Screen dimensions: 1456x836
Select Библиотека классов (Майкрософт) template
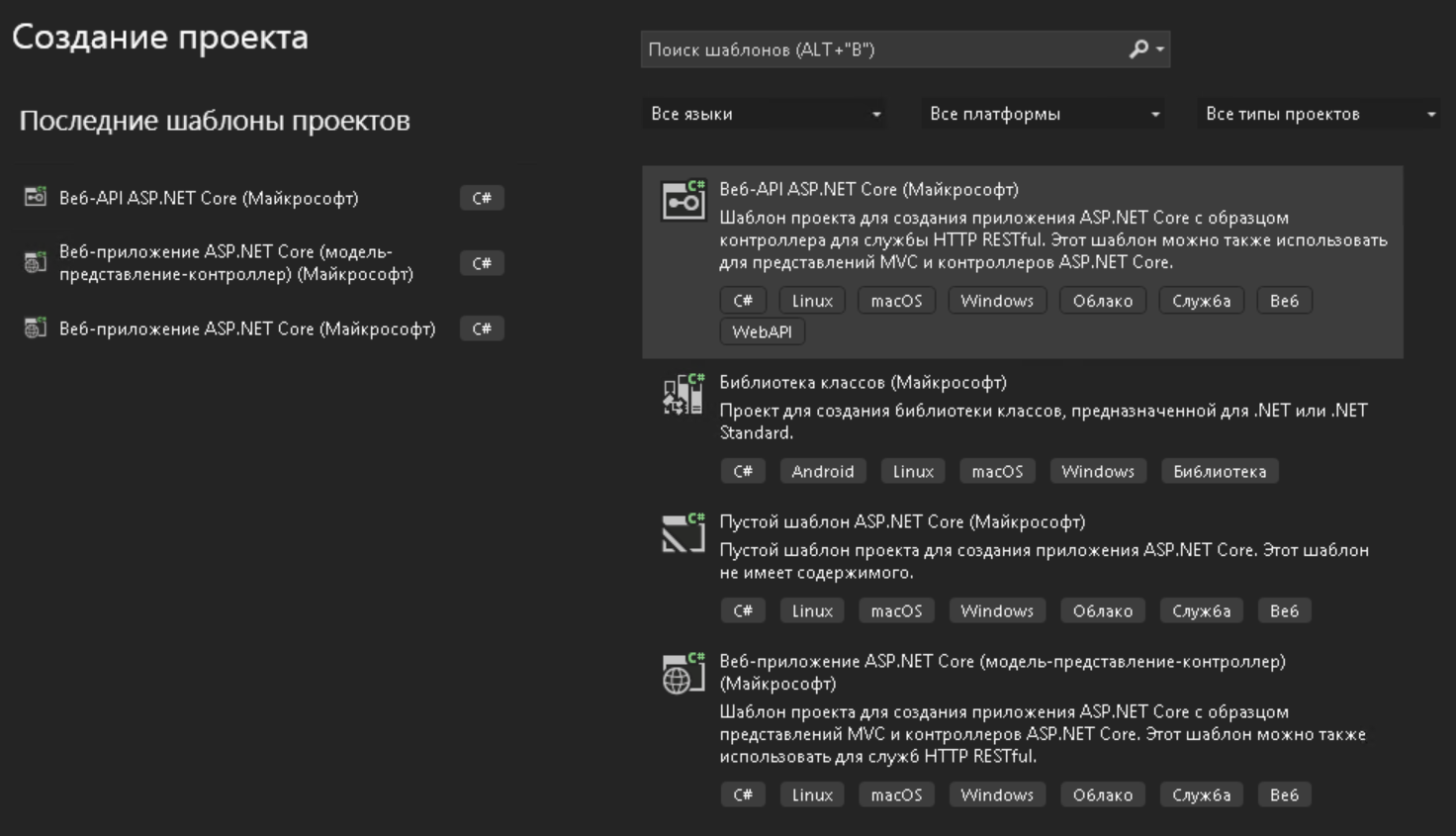point(863,382)
